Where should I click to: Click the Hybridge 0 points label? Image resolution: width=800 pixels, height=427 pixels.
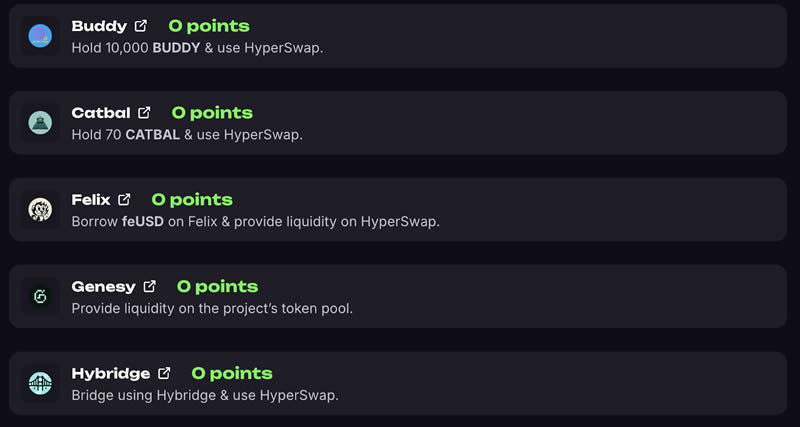(x=232, y=373)
